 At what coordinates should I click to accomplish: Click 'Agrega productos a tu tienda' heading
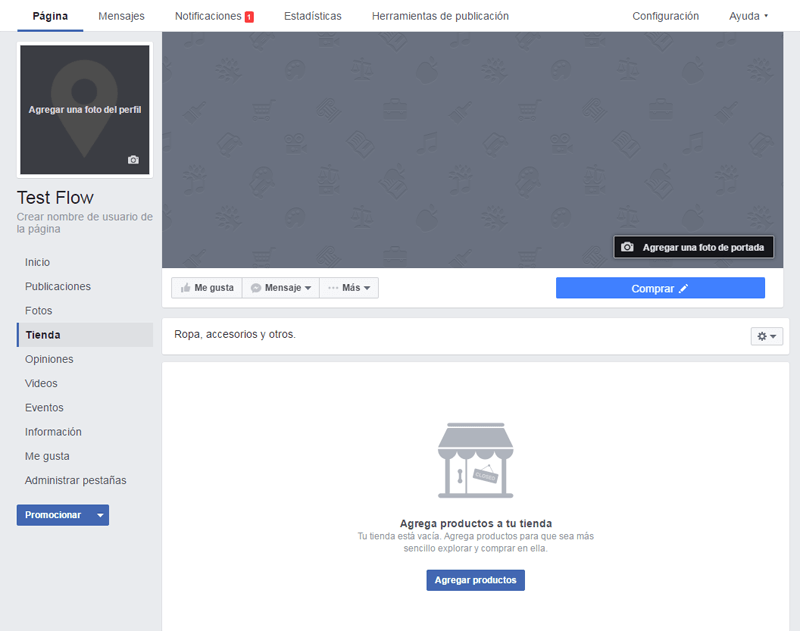[x=476, y=523]
